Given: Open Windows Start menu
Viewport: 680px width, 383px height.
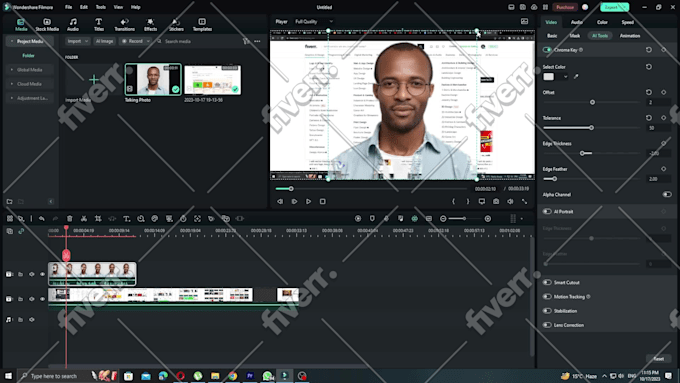Looking at the screenshot, I should tap(8, 376).
